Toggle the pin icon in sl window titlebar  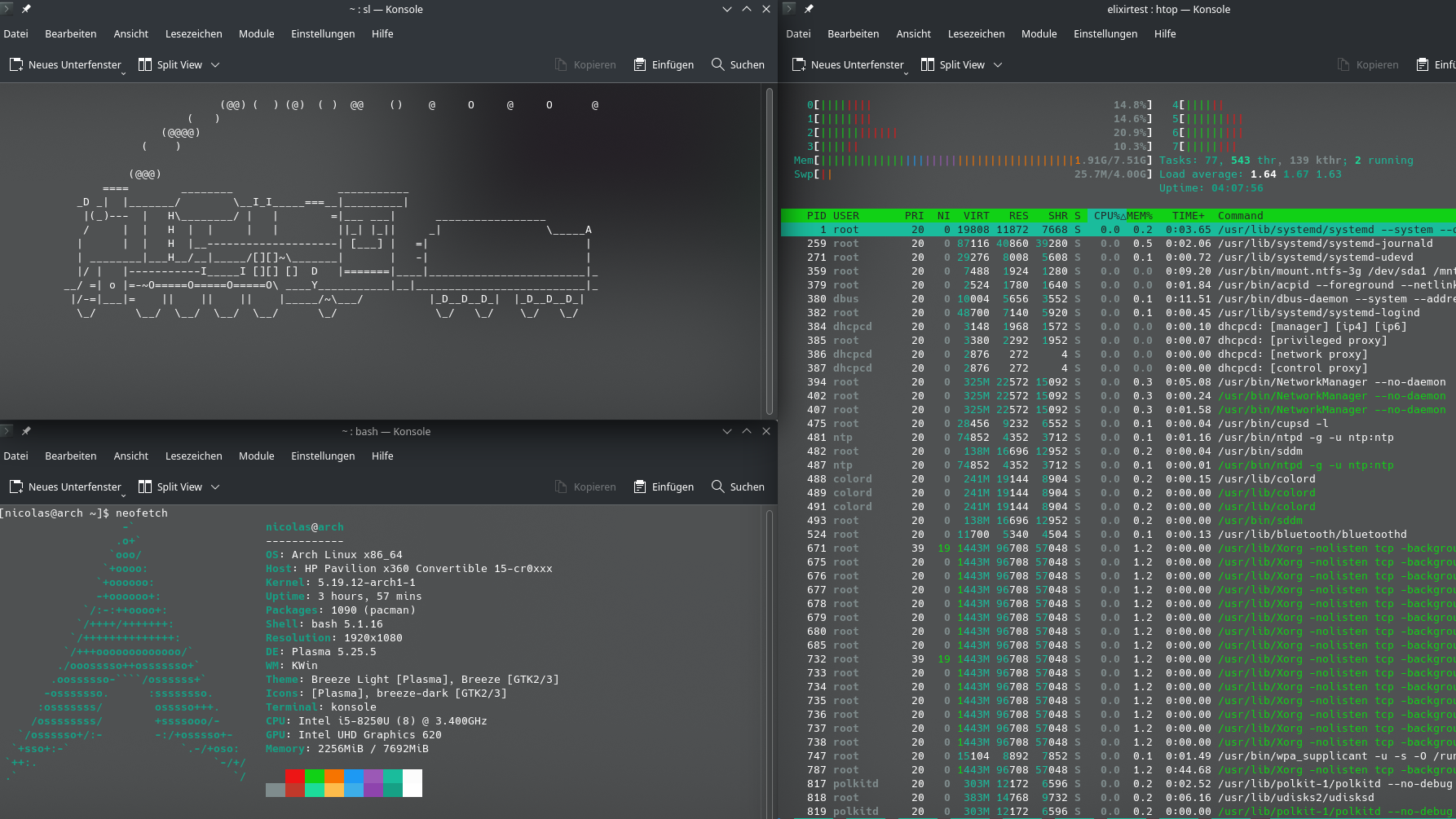tap(26, 9)
